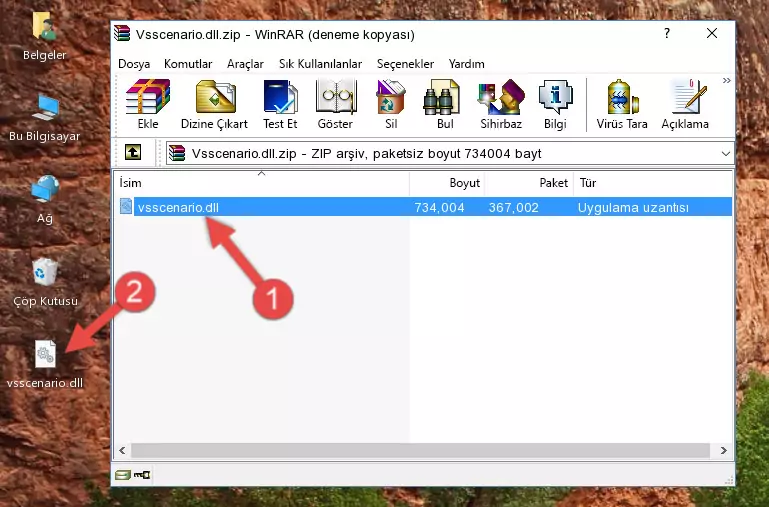Open the Seçenekler menu
Image resolution: width=769 pixels, height=507 pixels.
click(x=406, y=64)
